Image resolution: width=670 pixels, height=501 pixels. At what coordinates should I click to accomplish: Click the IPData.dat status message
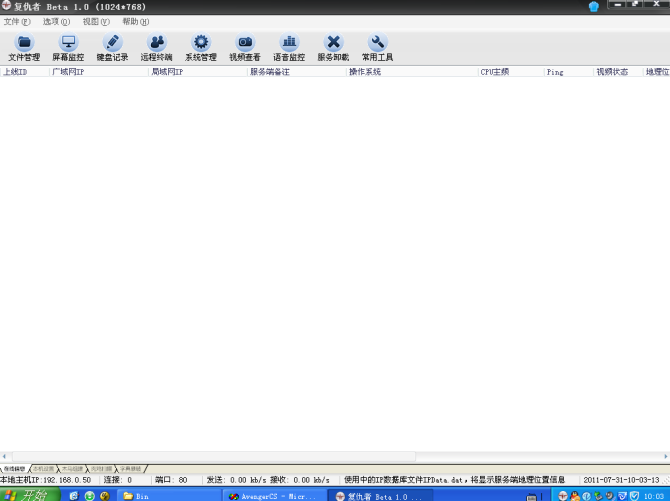[x=454, y=480]
